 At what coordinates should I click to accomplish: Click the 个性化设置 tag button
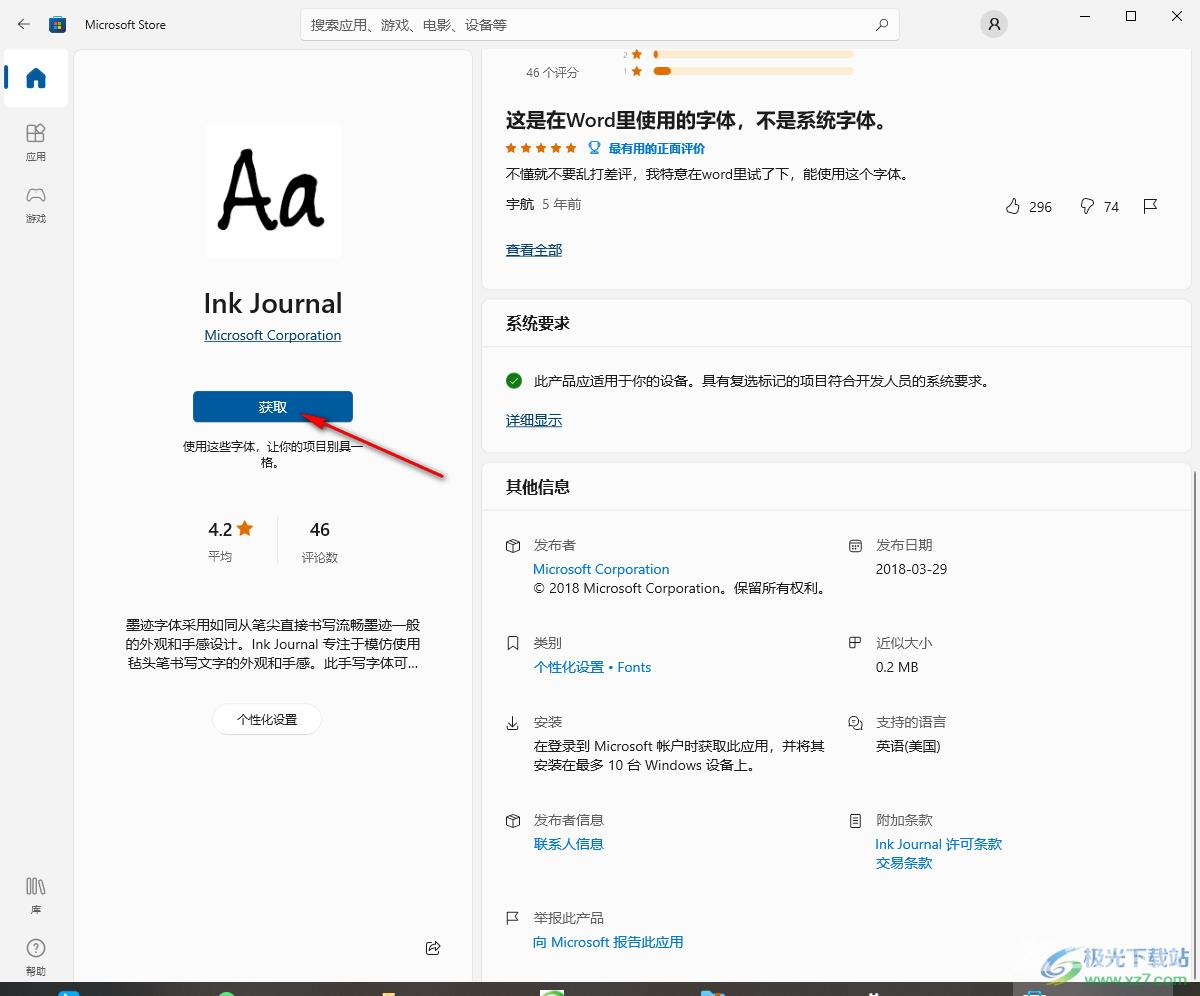(267, 719)
